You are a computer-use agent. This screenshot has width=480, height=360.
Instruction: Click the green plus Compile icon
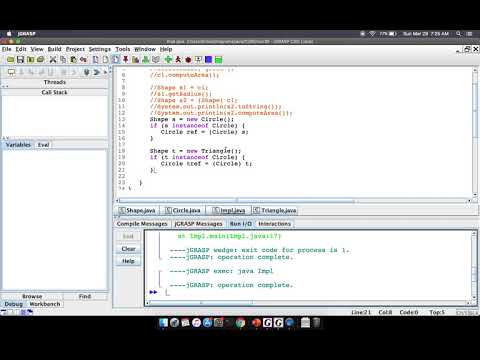pyautogui.click(x=168, y=60)
